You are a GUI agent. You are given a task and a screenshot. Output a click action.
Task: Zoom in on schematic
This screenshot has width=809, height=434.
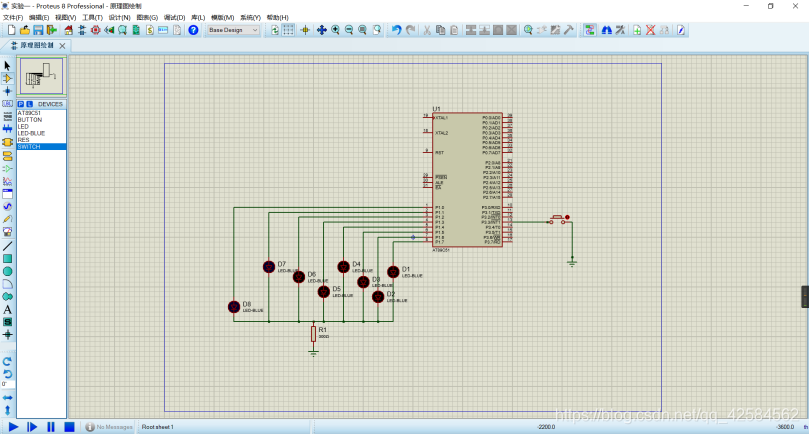click(335, 30)
